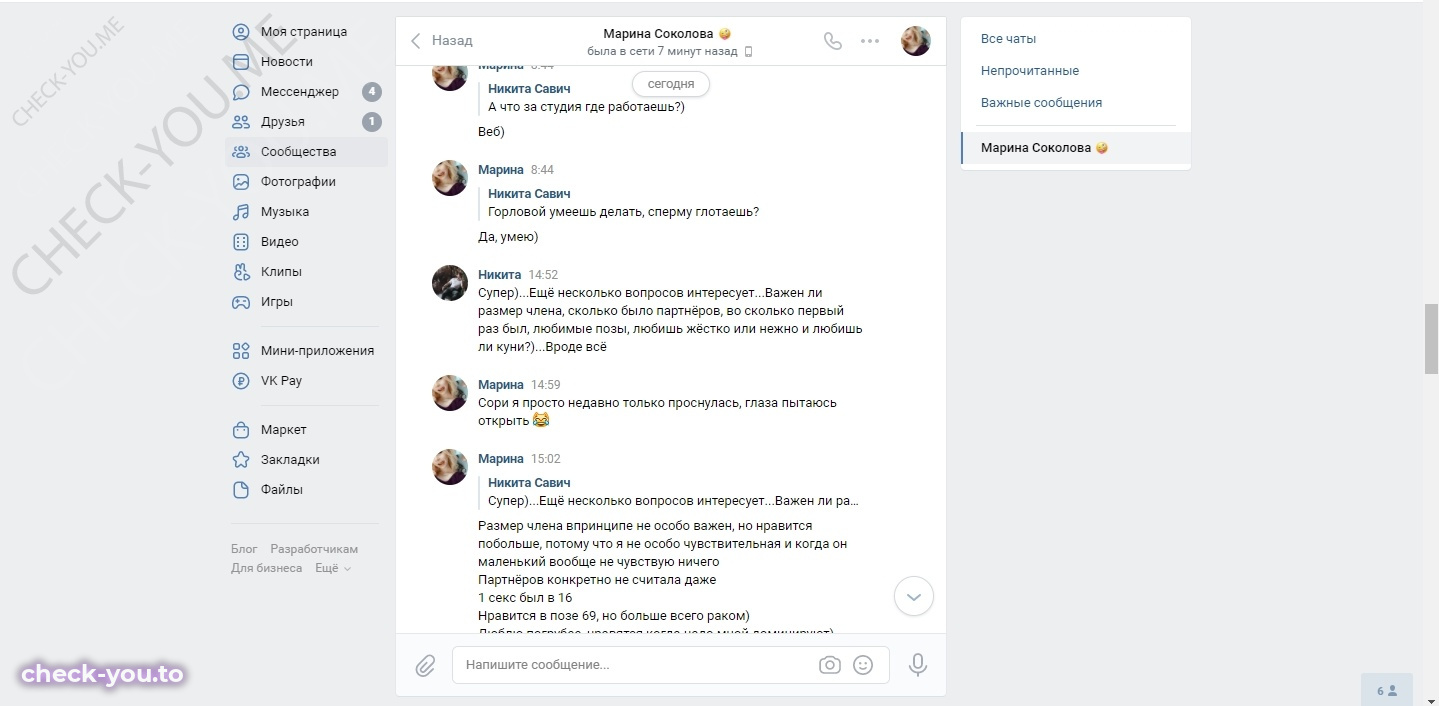This screenshot has height=706, width=1439.
Task: Attach a file with paperclip icon
Action: (425, 665)
